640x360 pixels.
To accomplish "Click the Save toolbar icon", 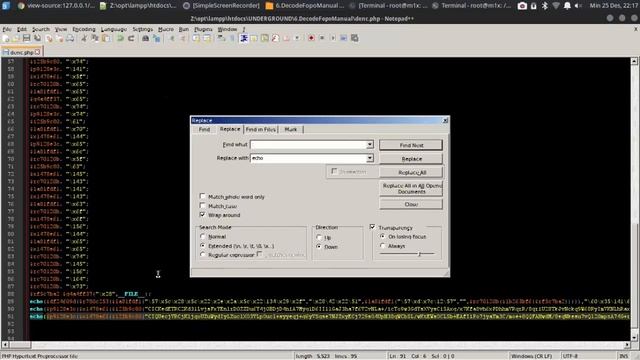I will pyautogui.click(x=27, y=38).
